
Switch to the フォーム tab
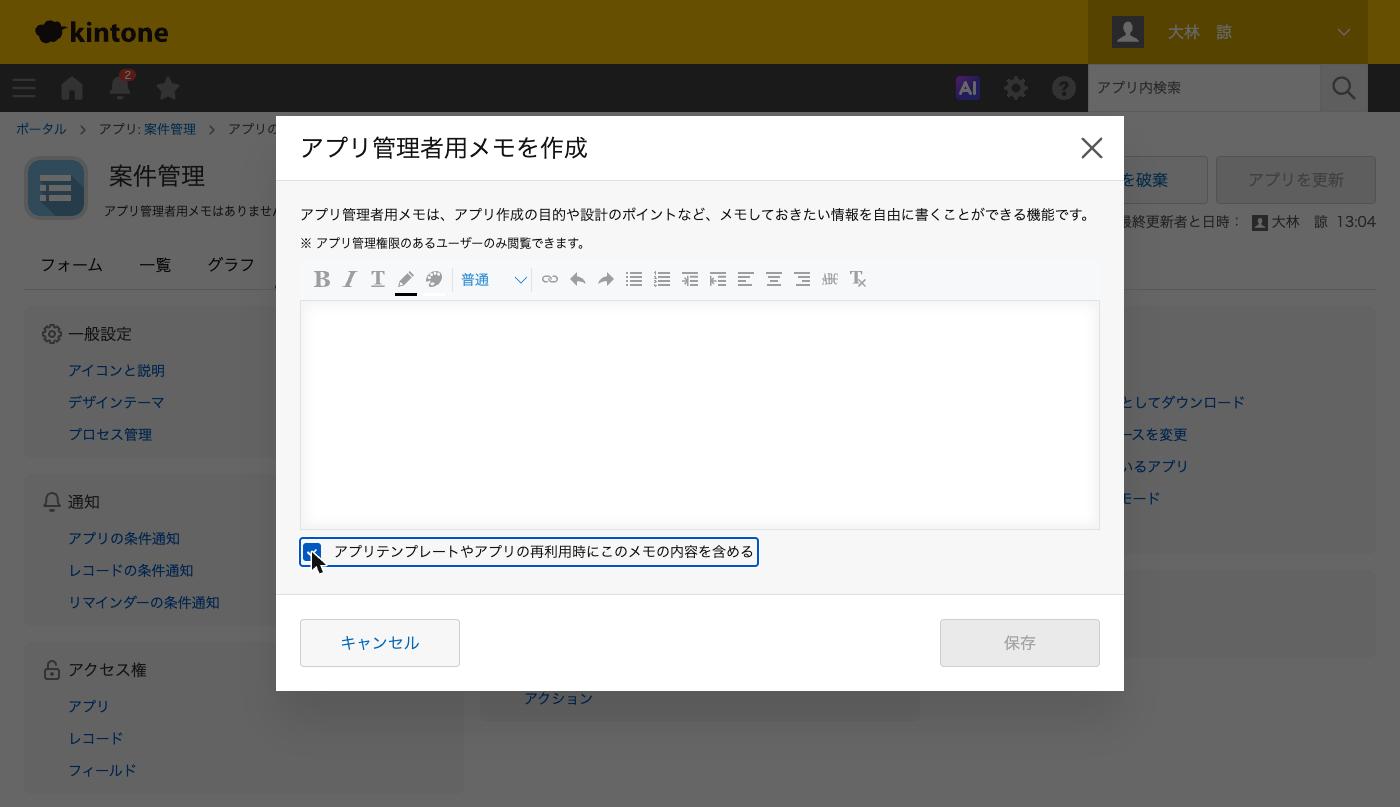tap(72, 265)
